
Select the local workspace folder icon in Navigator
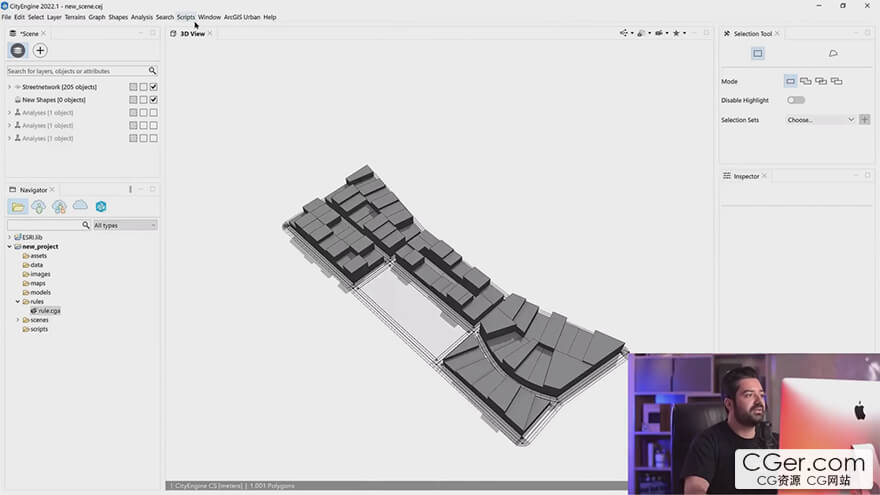click(x=17, y=206)
